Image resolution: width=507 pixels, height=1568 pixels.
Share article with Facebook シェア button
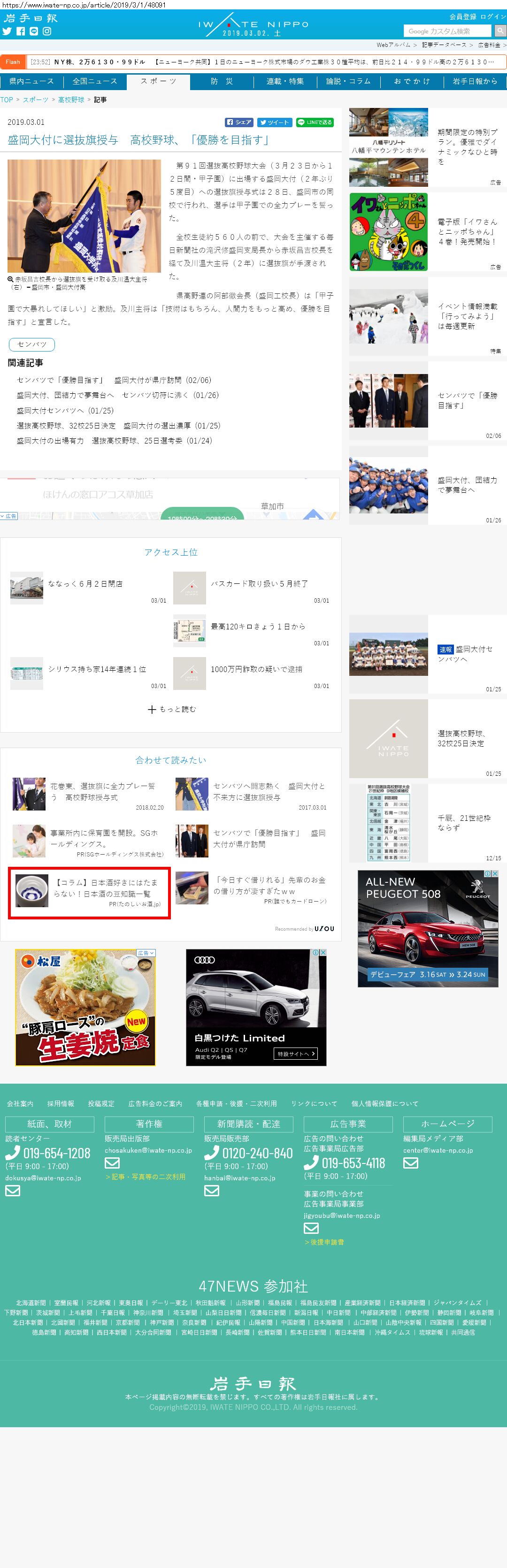point(238,122)
